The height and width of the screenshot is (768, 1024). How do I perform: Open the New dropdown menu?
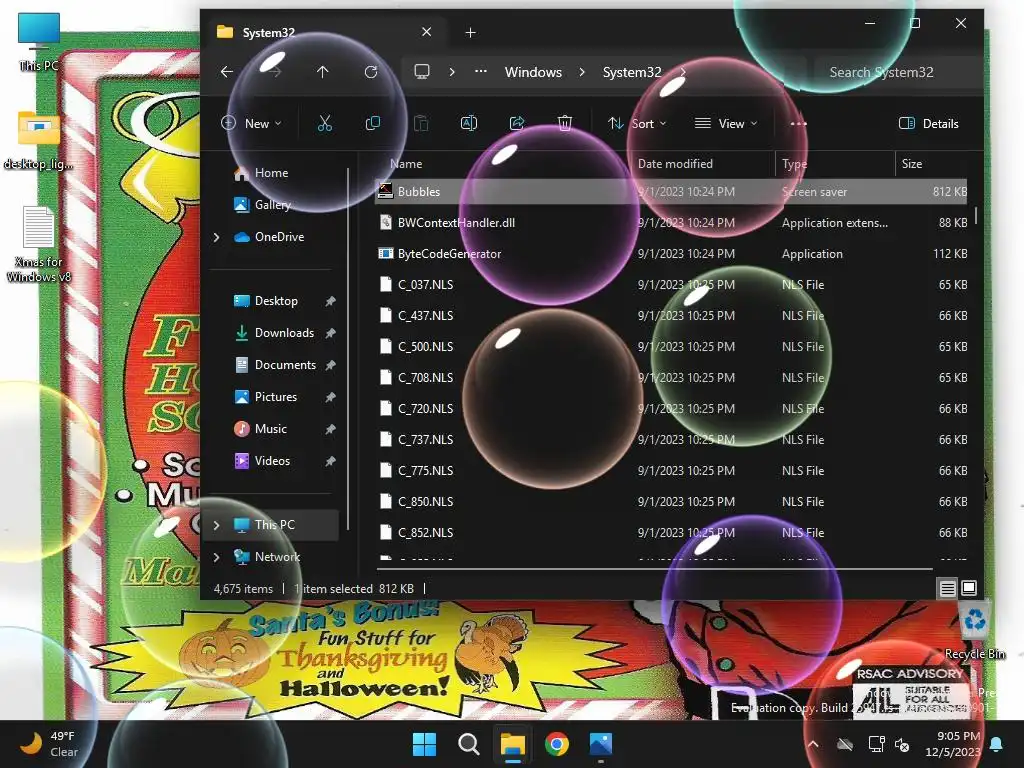point(251,123)
